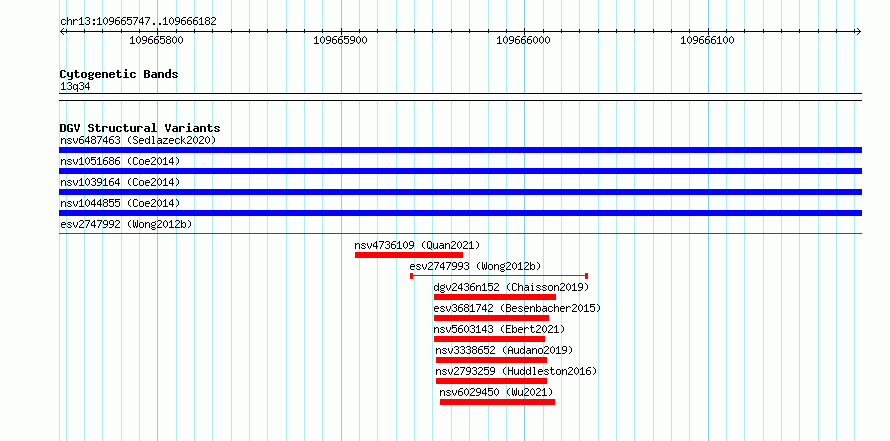The image size is (890, 441).
Task: Open nsv2793259 (Huddleston2016) label
Action: pyautogui.click(x=517, y=371)
